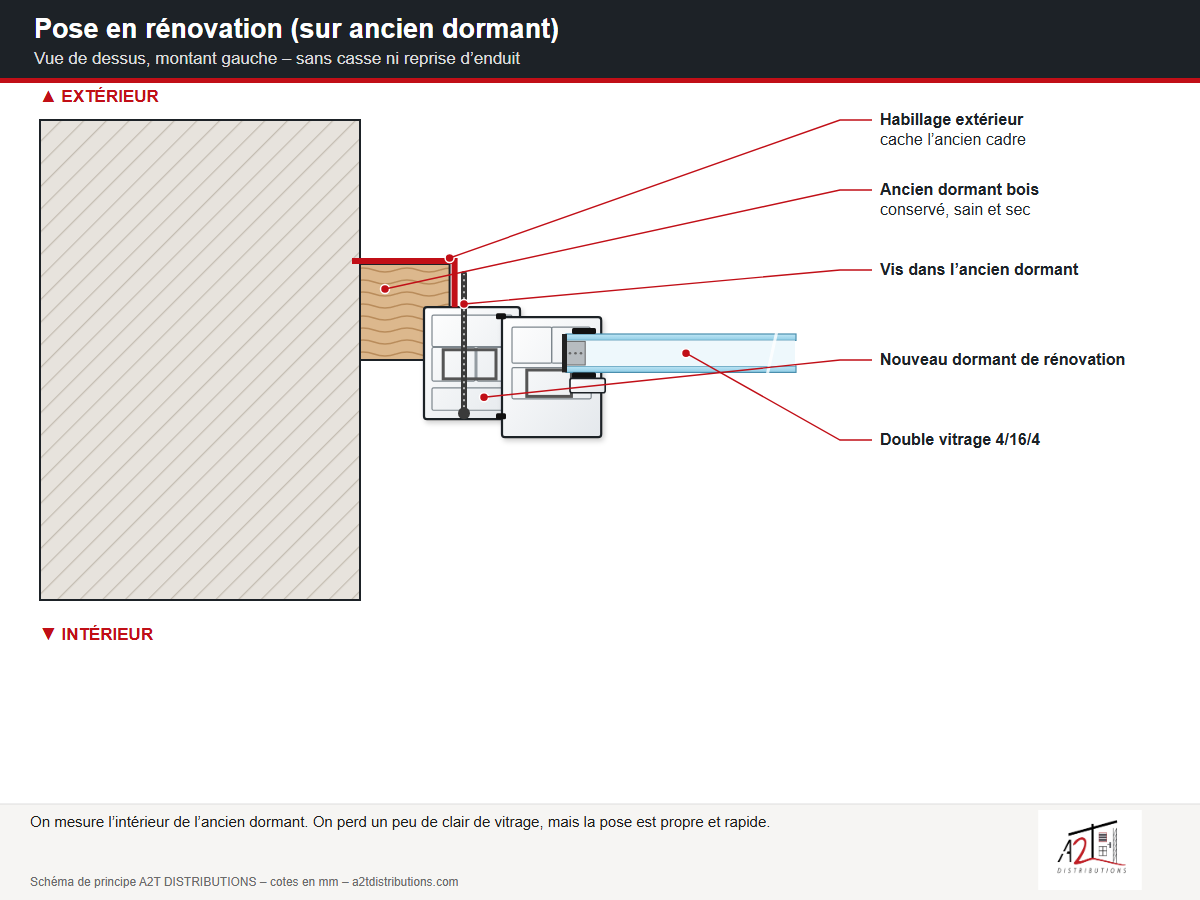Viewport: 1200px width, 900px height.
Task: Click 'Ancien dormant bois' legend label
Action: (x=959, y=189)
